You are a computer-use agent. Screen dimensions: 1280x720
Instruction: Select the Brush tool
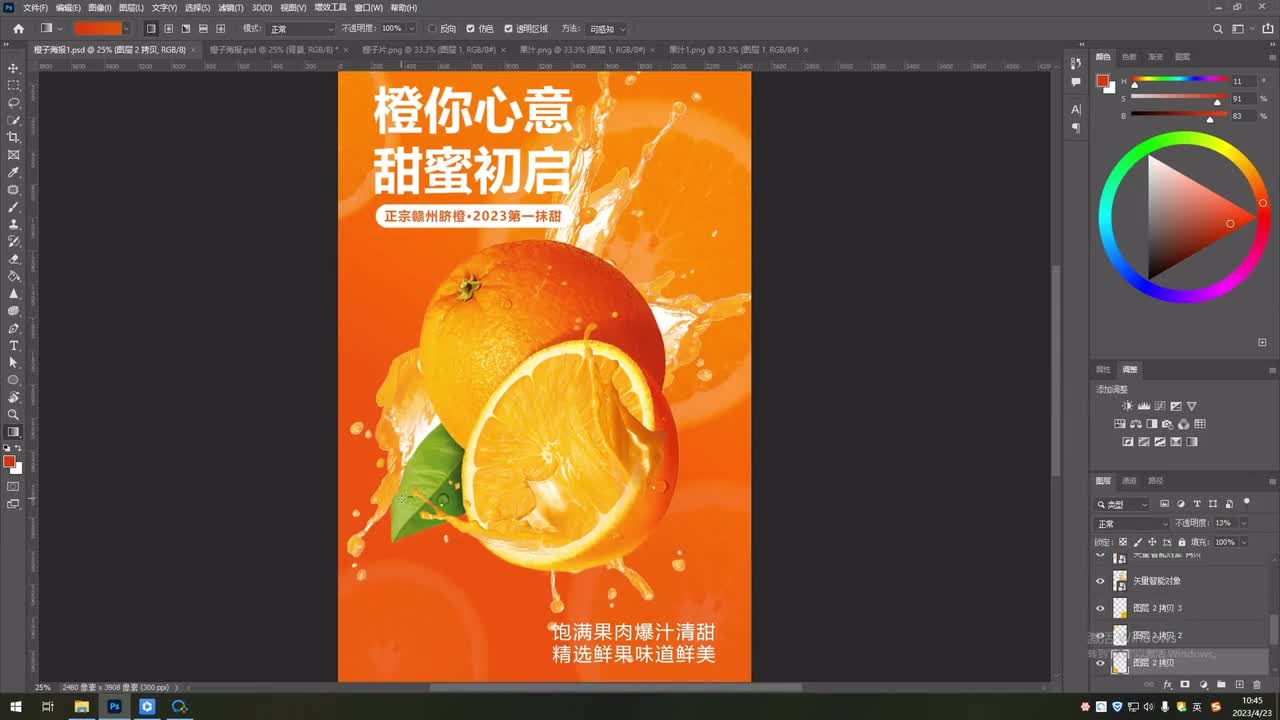(14, 207)
